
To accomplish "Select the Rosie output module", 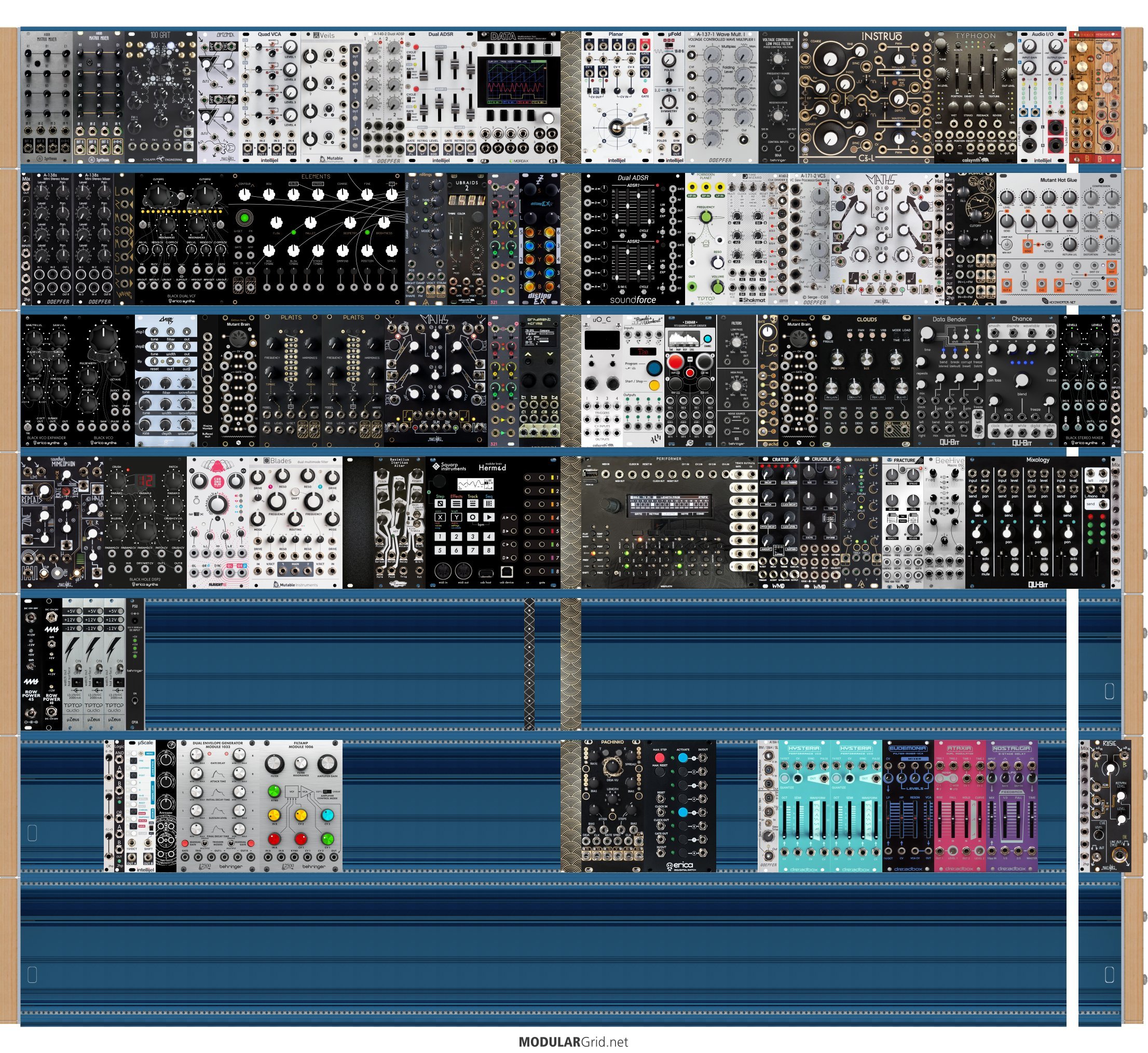I will point(1110,806).
